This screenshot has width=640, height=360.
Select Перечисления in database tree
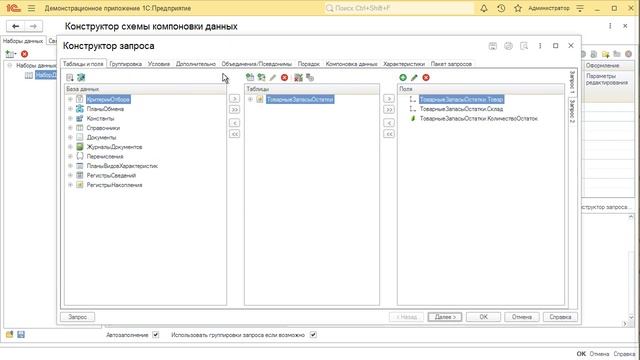tap(105, 156)
